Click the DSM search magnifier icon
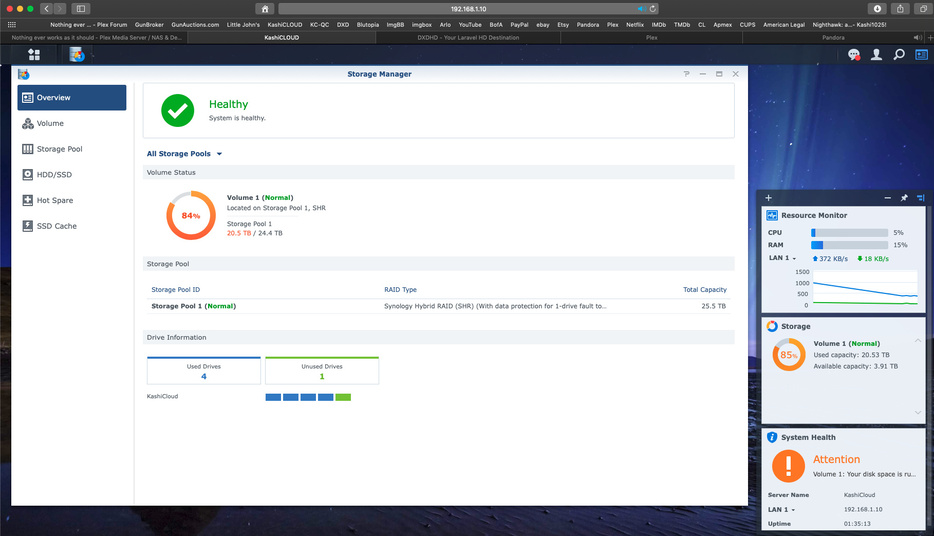 (899, 55)
